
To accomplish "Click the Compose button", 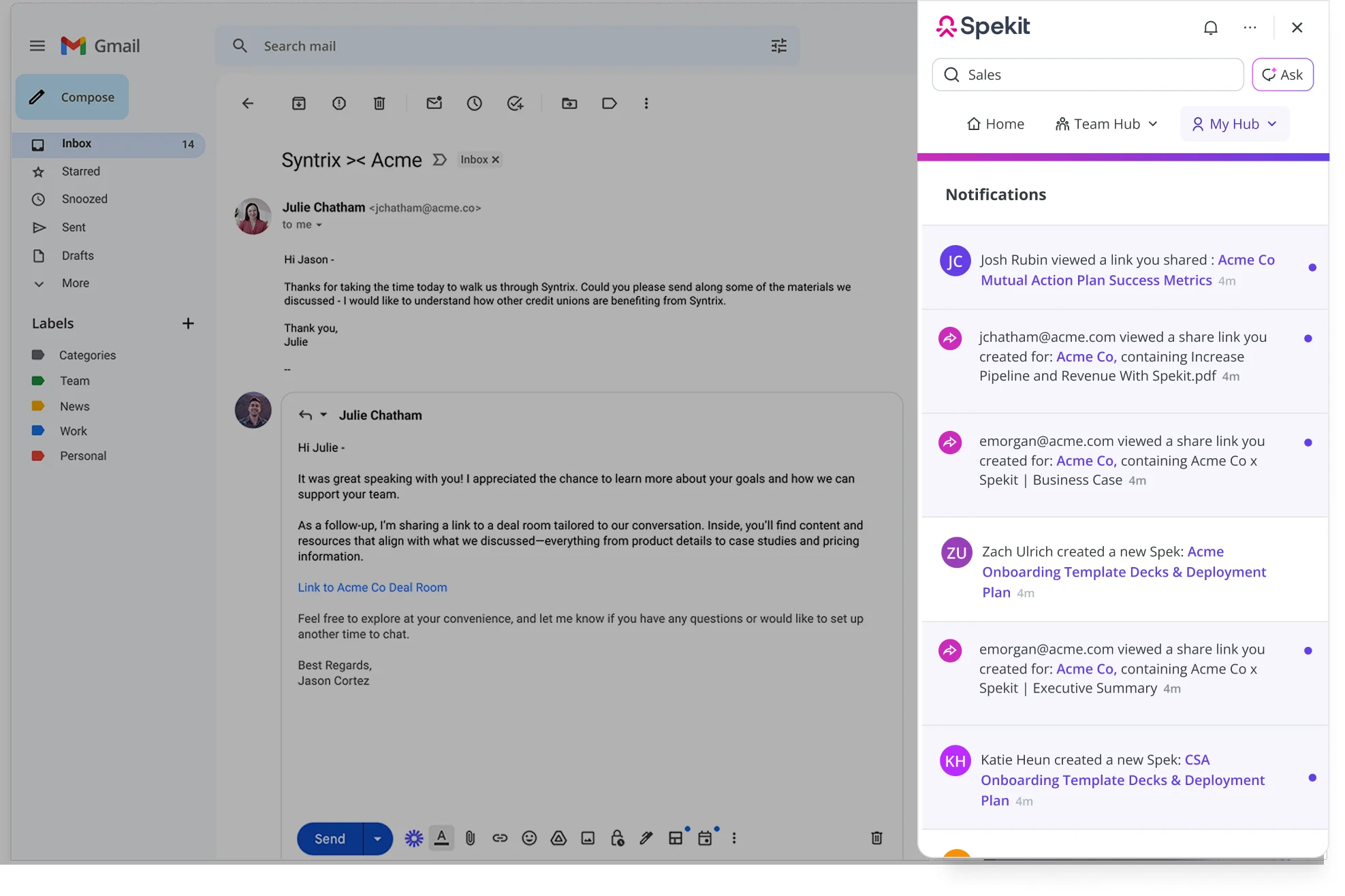I will point(72,97).
